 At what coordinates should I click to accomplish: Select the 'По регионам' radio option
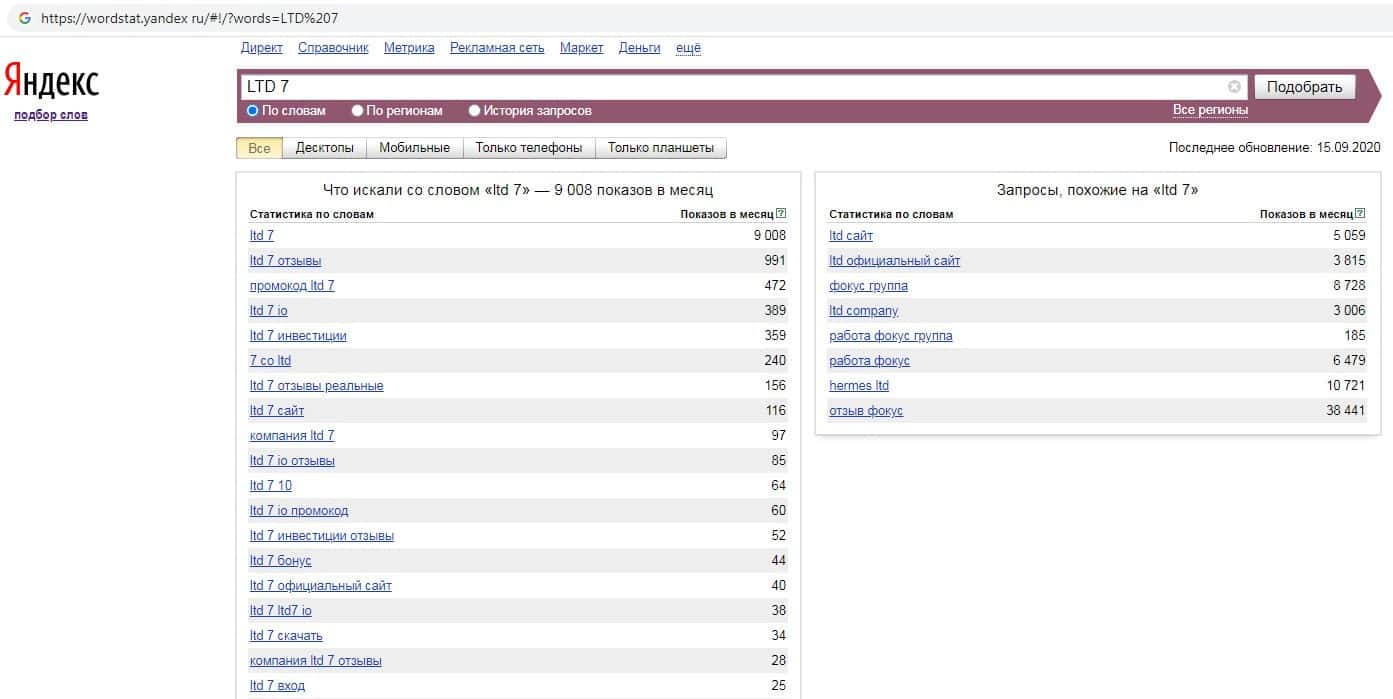click(358, 111)
